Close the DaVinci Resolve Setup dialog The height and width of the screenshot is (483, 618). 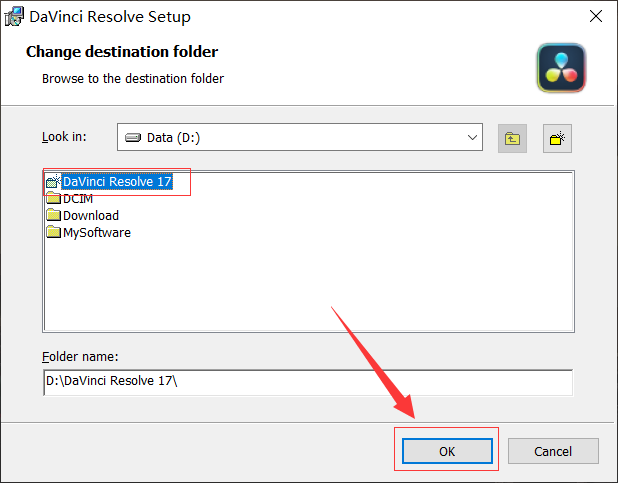point(595,16)
